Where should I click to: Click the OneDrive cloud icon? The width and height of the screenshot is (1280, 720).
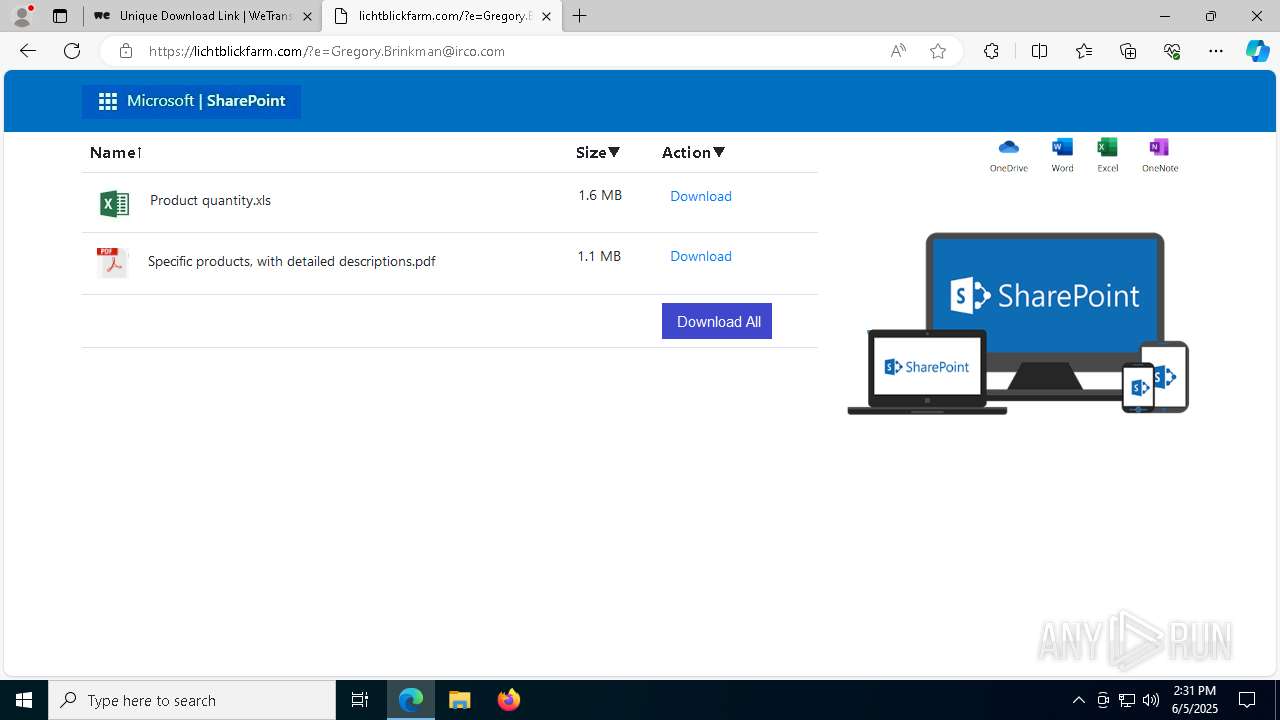coord(1008,148)
